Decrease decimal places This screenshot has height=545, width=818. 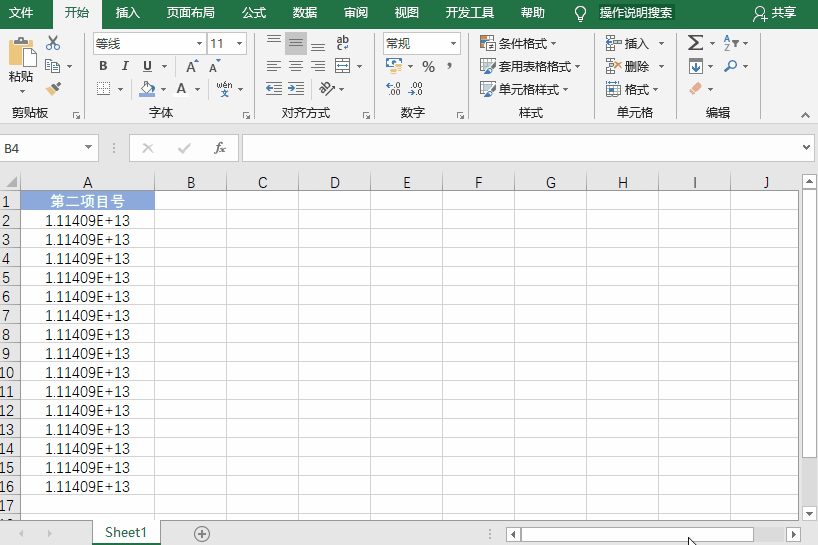coord(415,89)
